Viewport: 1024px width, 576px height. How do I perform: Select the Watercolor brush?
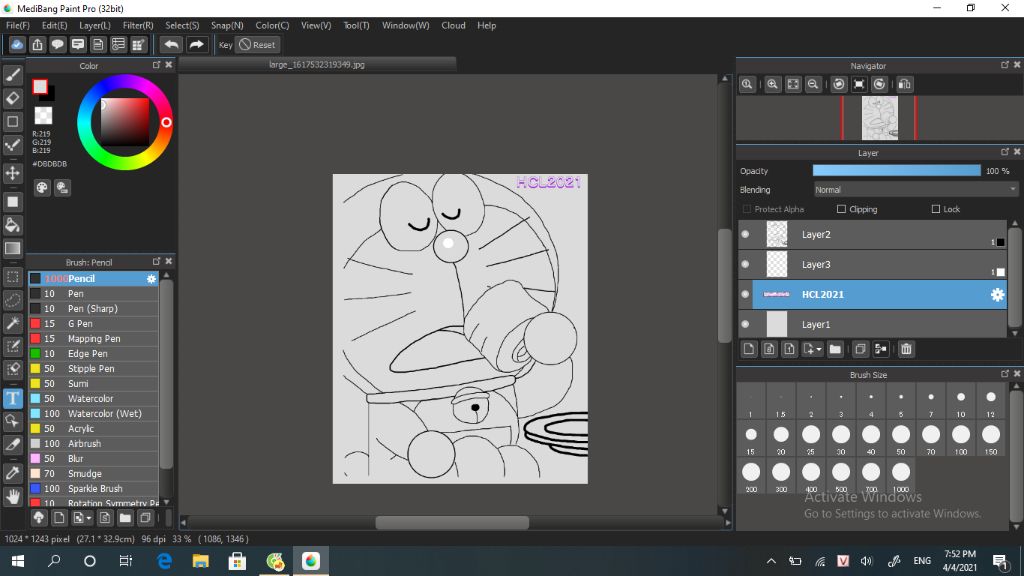[93, 398]
